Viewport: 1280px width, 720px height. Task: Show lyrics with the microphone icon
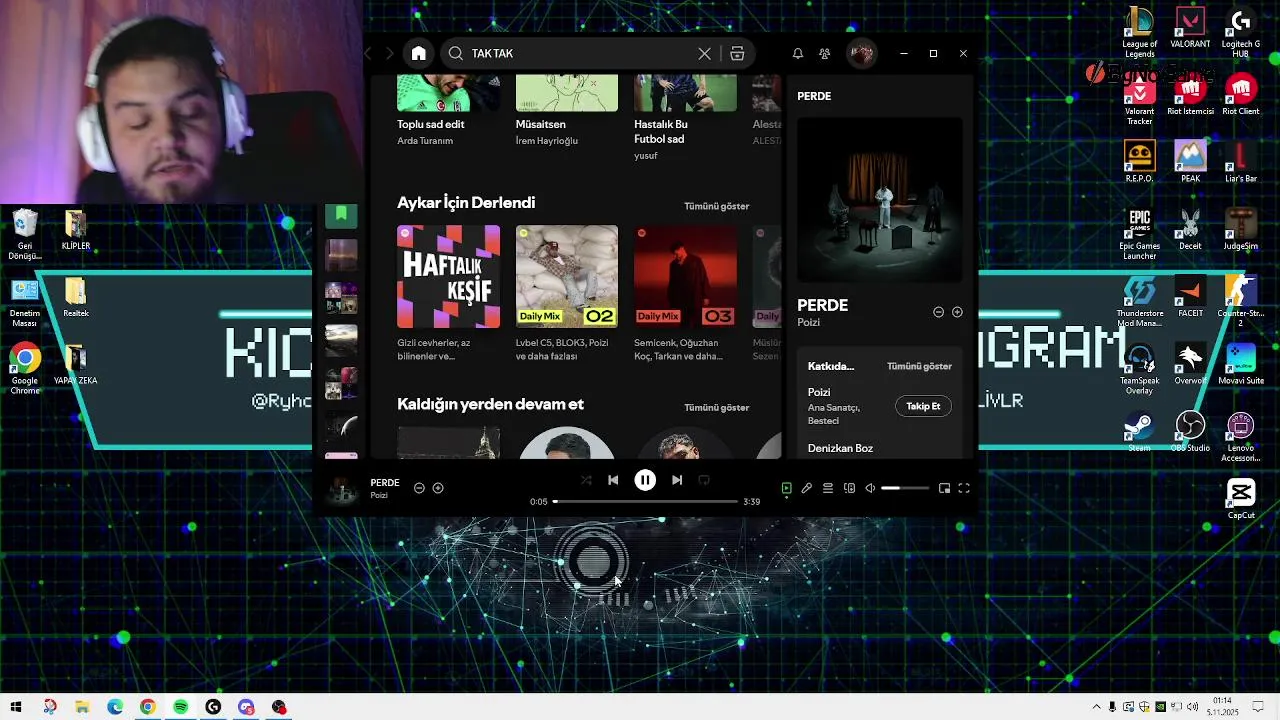tap(807, 488)
